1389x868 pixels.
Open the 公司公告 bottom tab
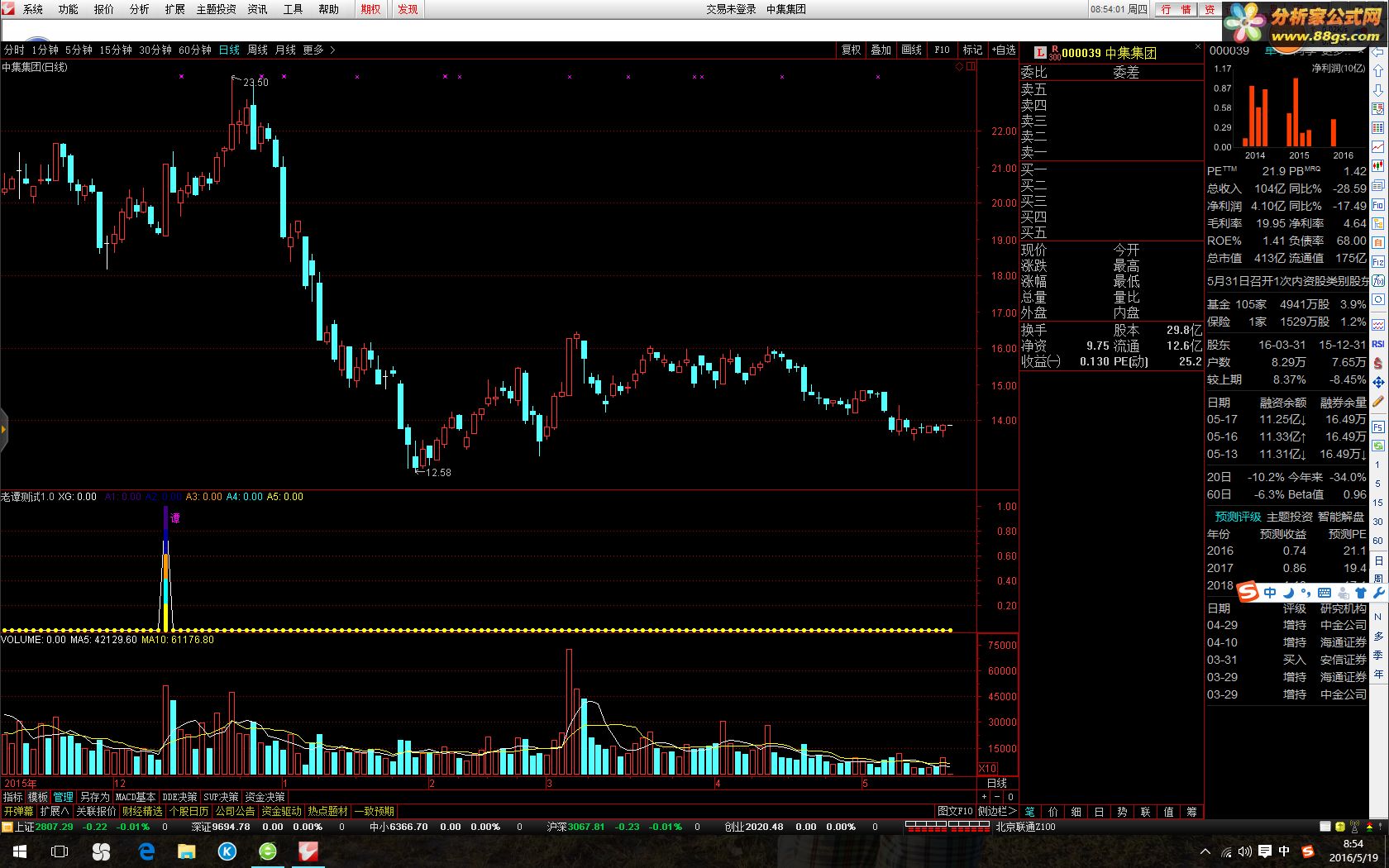(235, 811)
